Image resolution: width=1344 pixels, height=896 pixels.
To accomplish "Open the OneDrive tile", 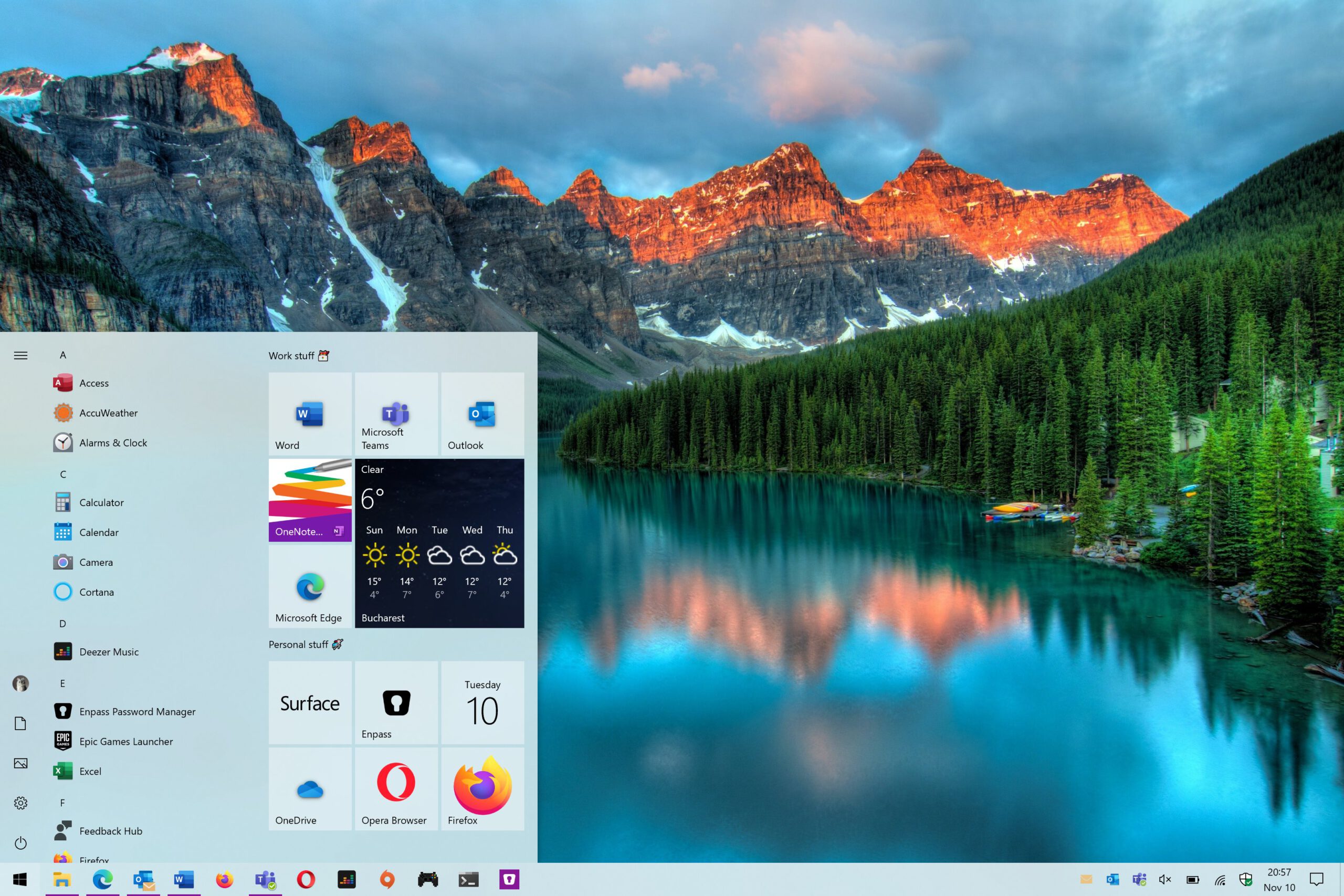I will (310, 788).
